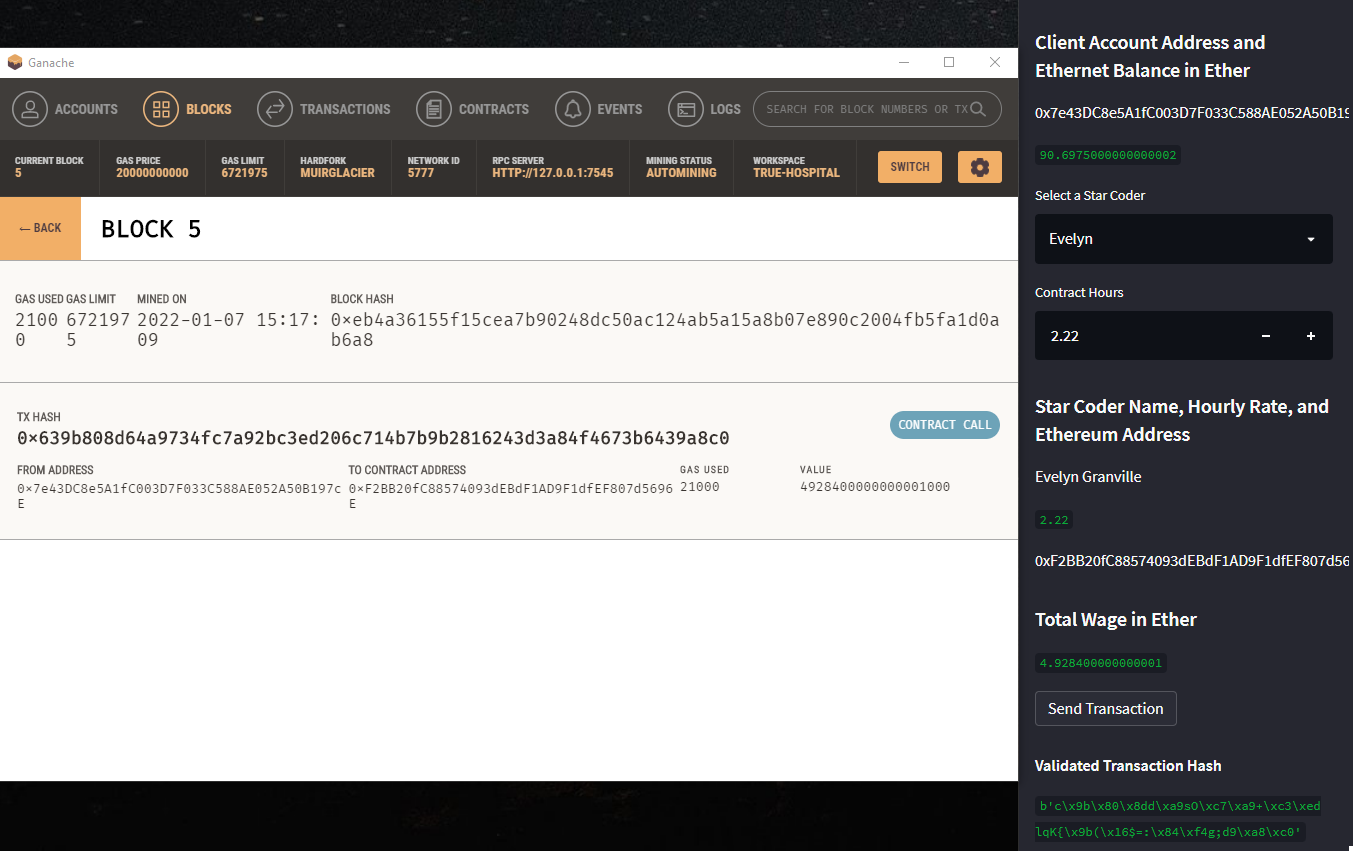The height and width of the screenshot is (851, 1353).
Task: Click the search magnifier icon
Action: point(977,109)
